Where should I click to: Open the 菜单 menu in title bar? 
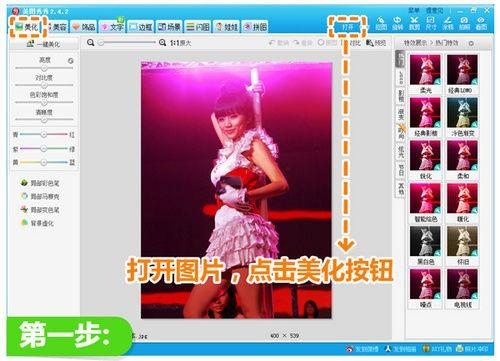tap(414, 11)
